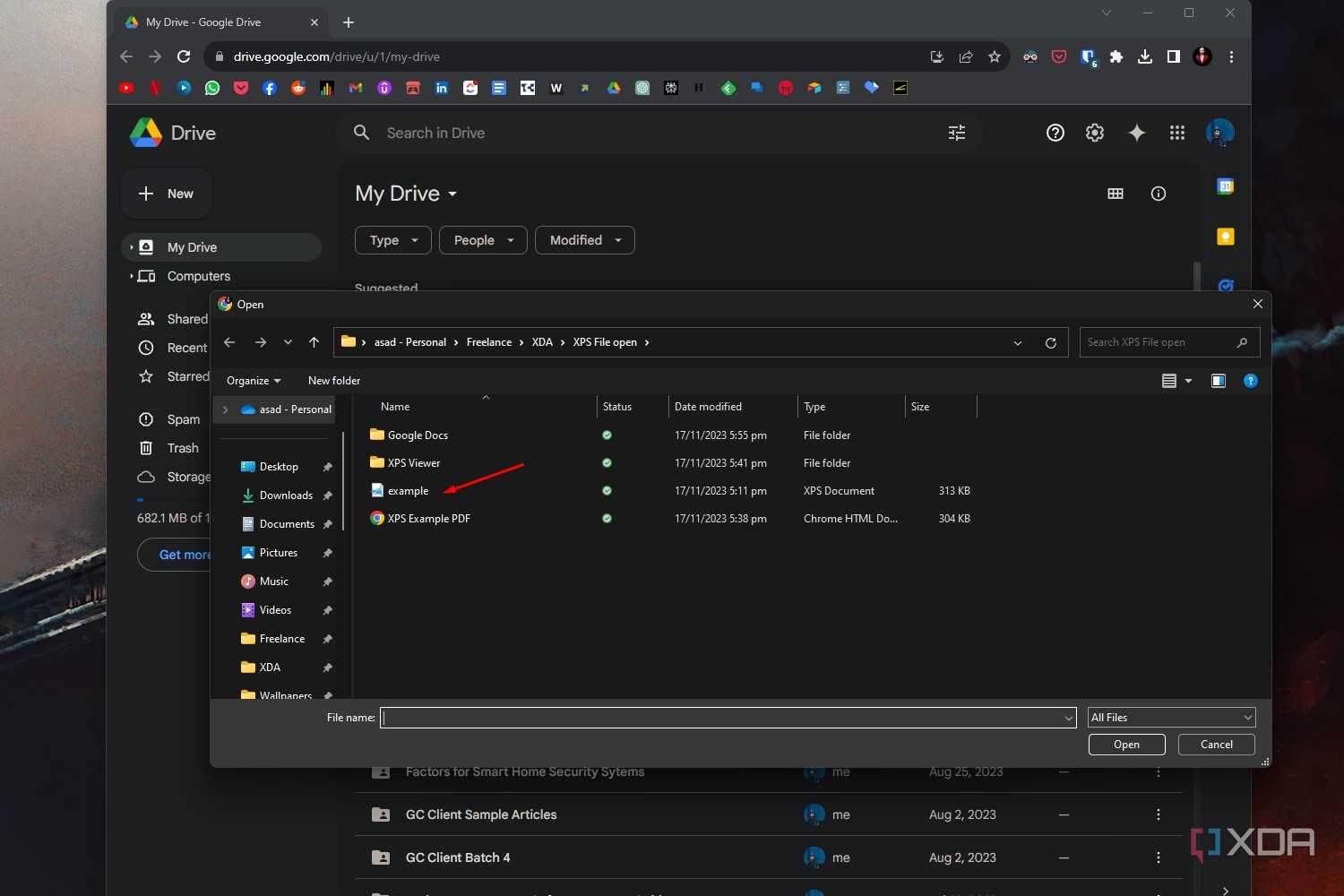Click the WhatsApp bookmark icon
This screenshot has height=896, width=1344.
tap(212, 88)
